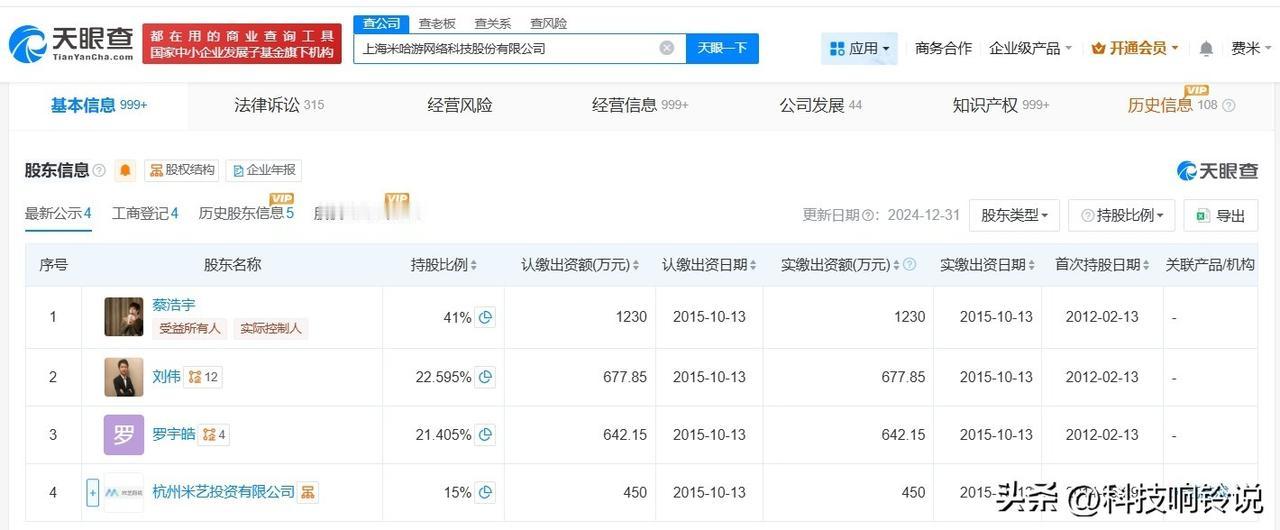Open the chart icon beside 15%
This screenshot has height=530, width=1280.
pos(485,492)
